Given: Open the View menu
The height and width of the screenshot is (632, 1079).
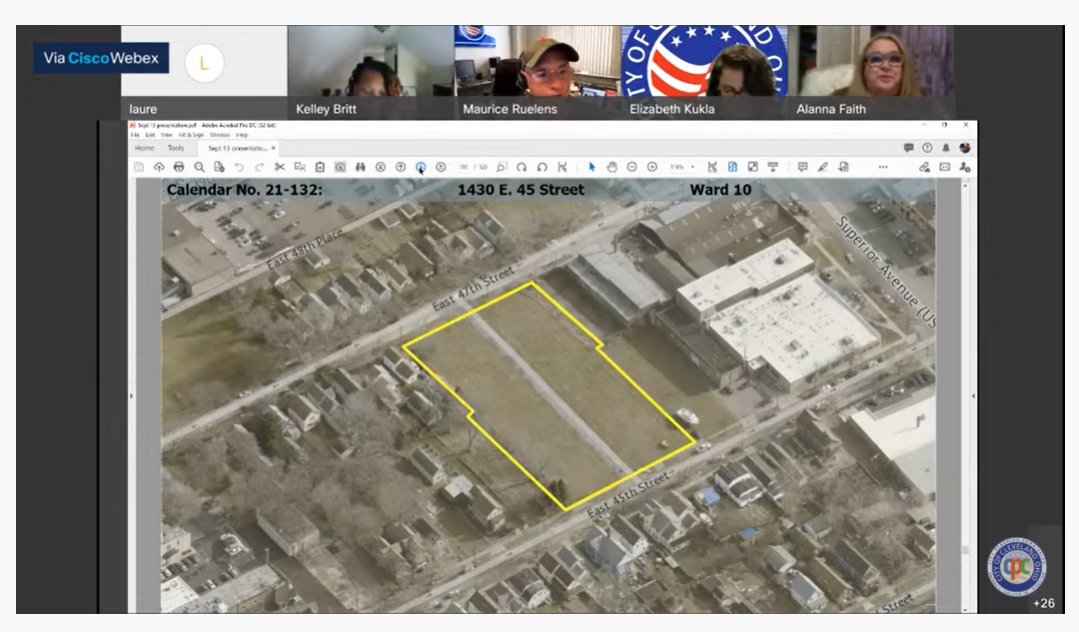Looking at the screenshot, I should (166, 135).
